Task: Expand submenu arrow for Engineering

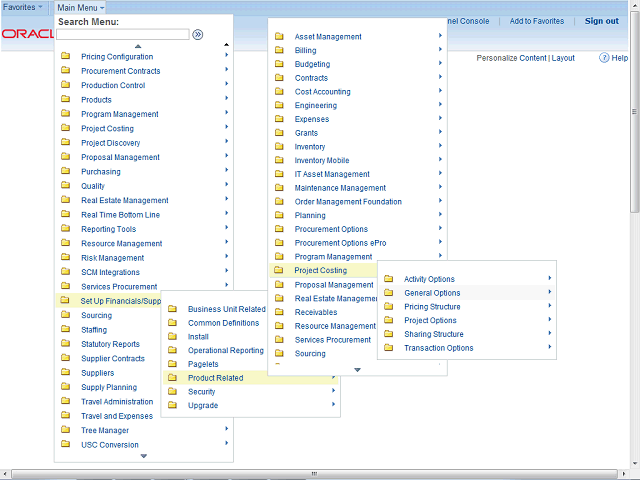Action: 440,104
